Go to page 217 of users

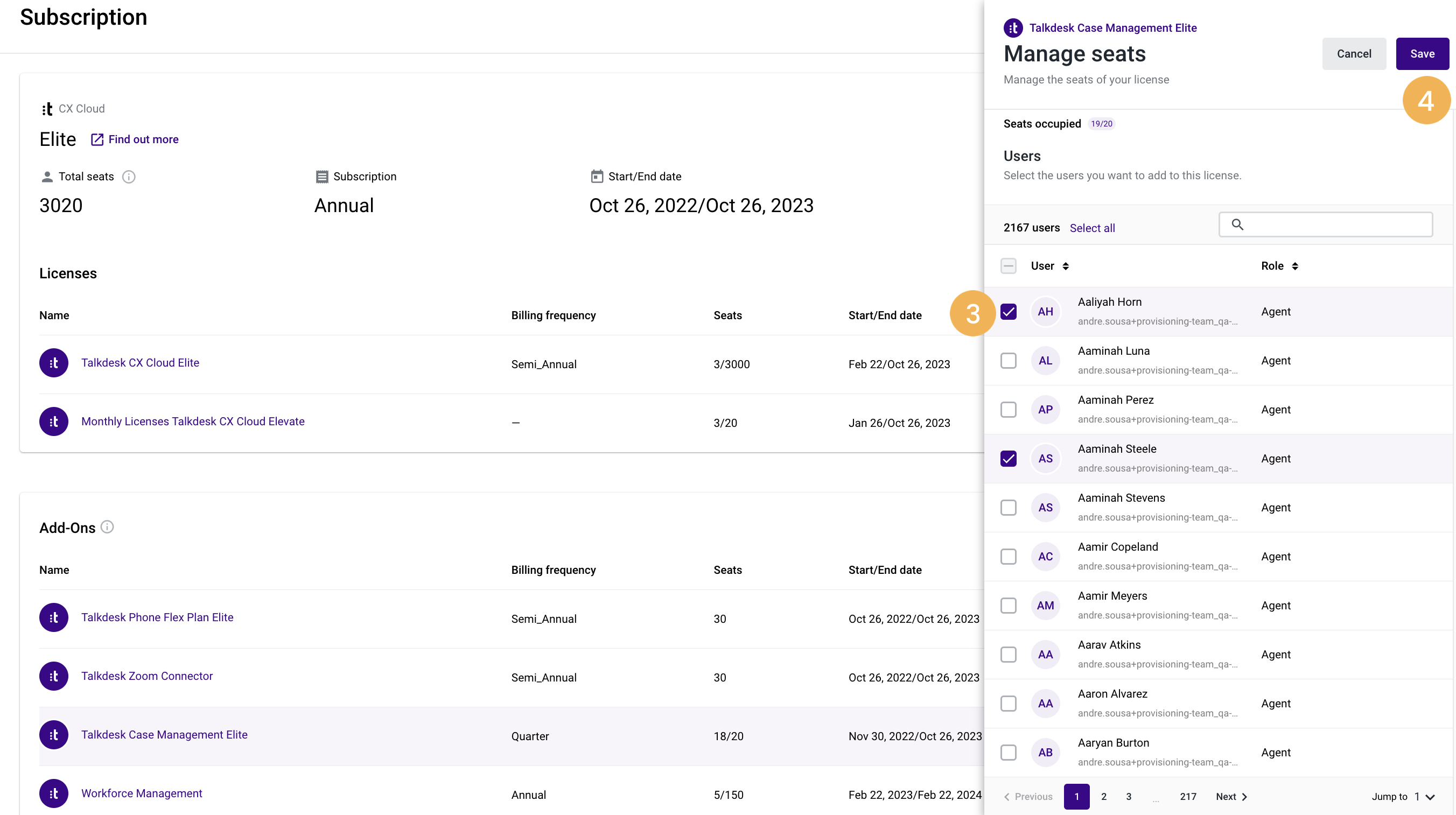point(1188,797)
